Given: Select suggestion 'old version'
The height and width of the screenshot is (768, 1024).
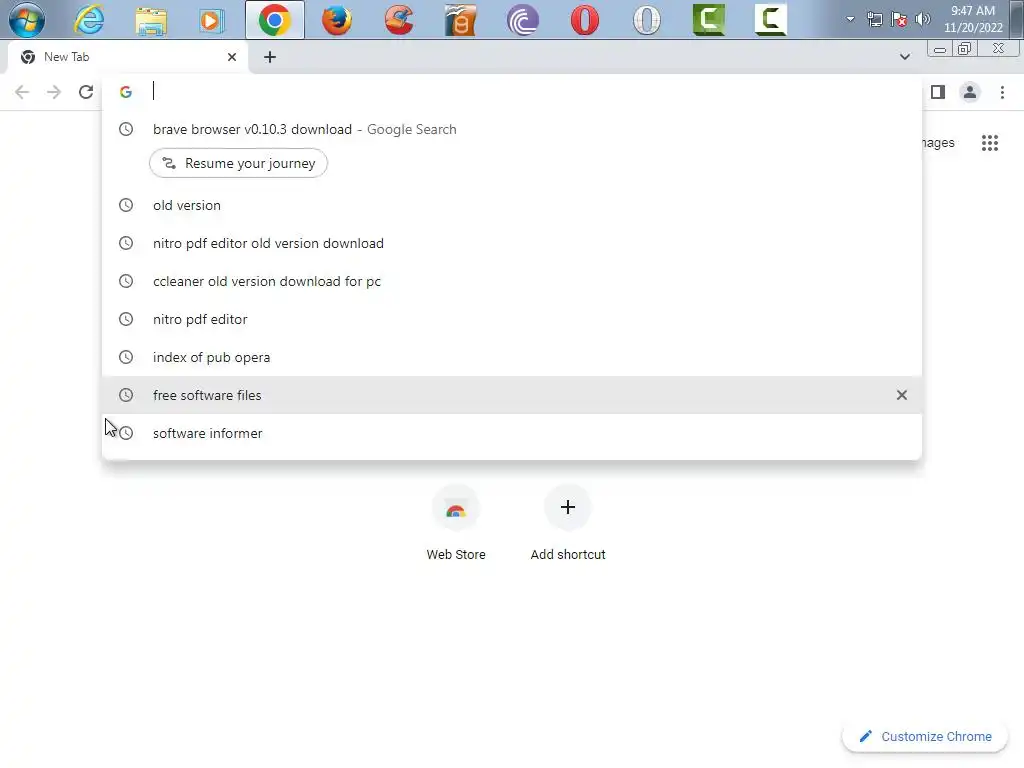Looking at the screenshot, I should point(512,205).
